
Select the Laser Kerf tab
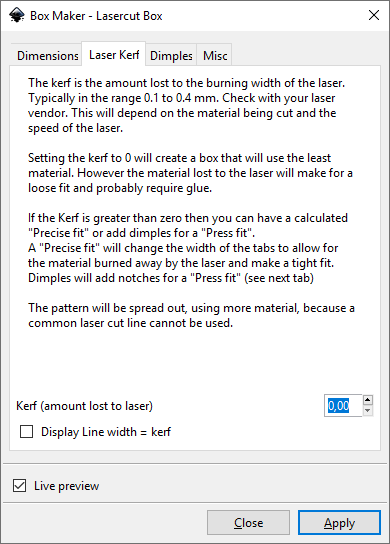click(114, 54)
